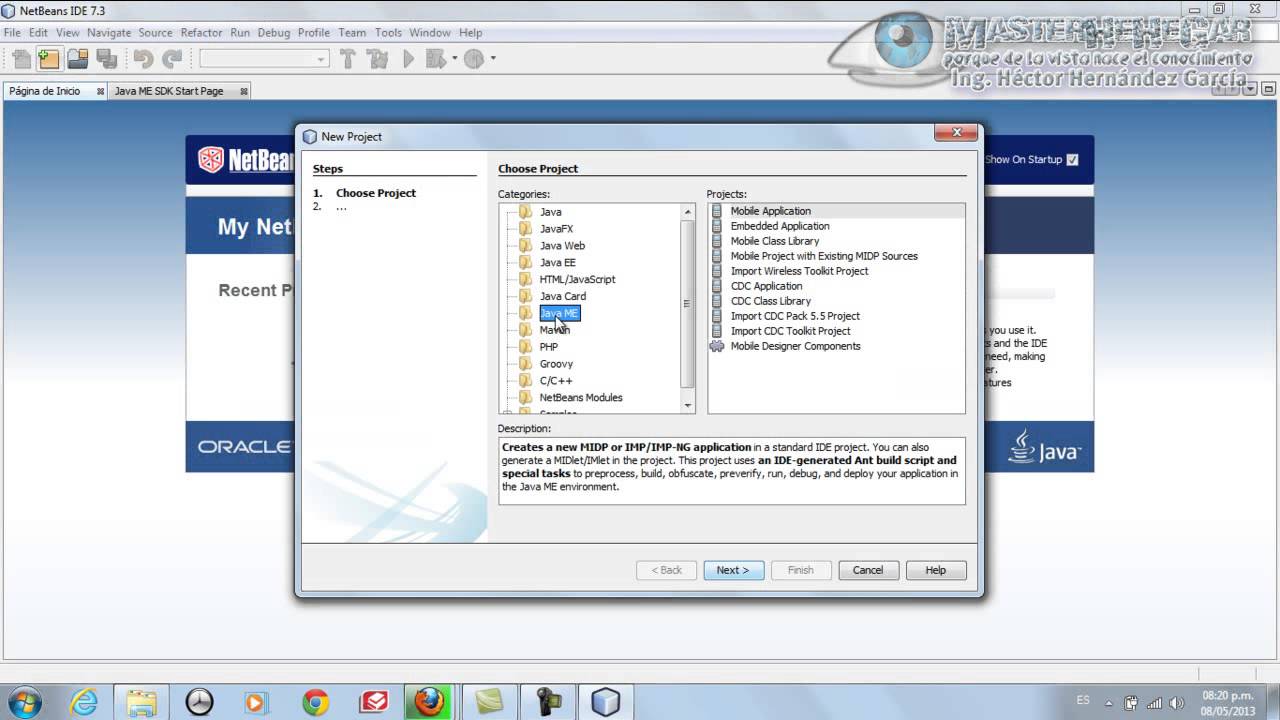This screenshot has height=720, width=1280.
Task: Choose Embedded Application project type
Action: 780,226
